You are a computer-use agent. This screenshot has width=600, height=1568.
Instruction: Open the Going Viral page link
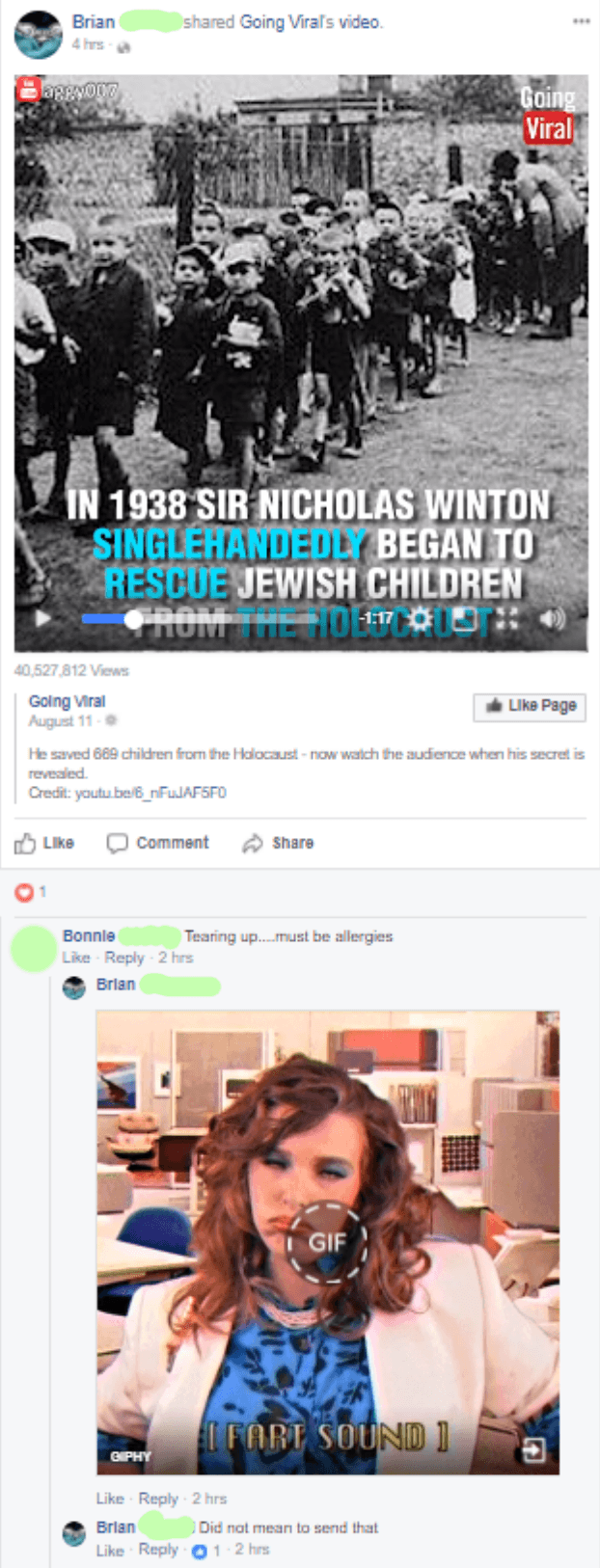click(x=67, y=701)
